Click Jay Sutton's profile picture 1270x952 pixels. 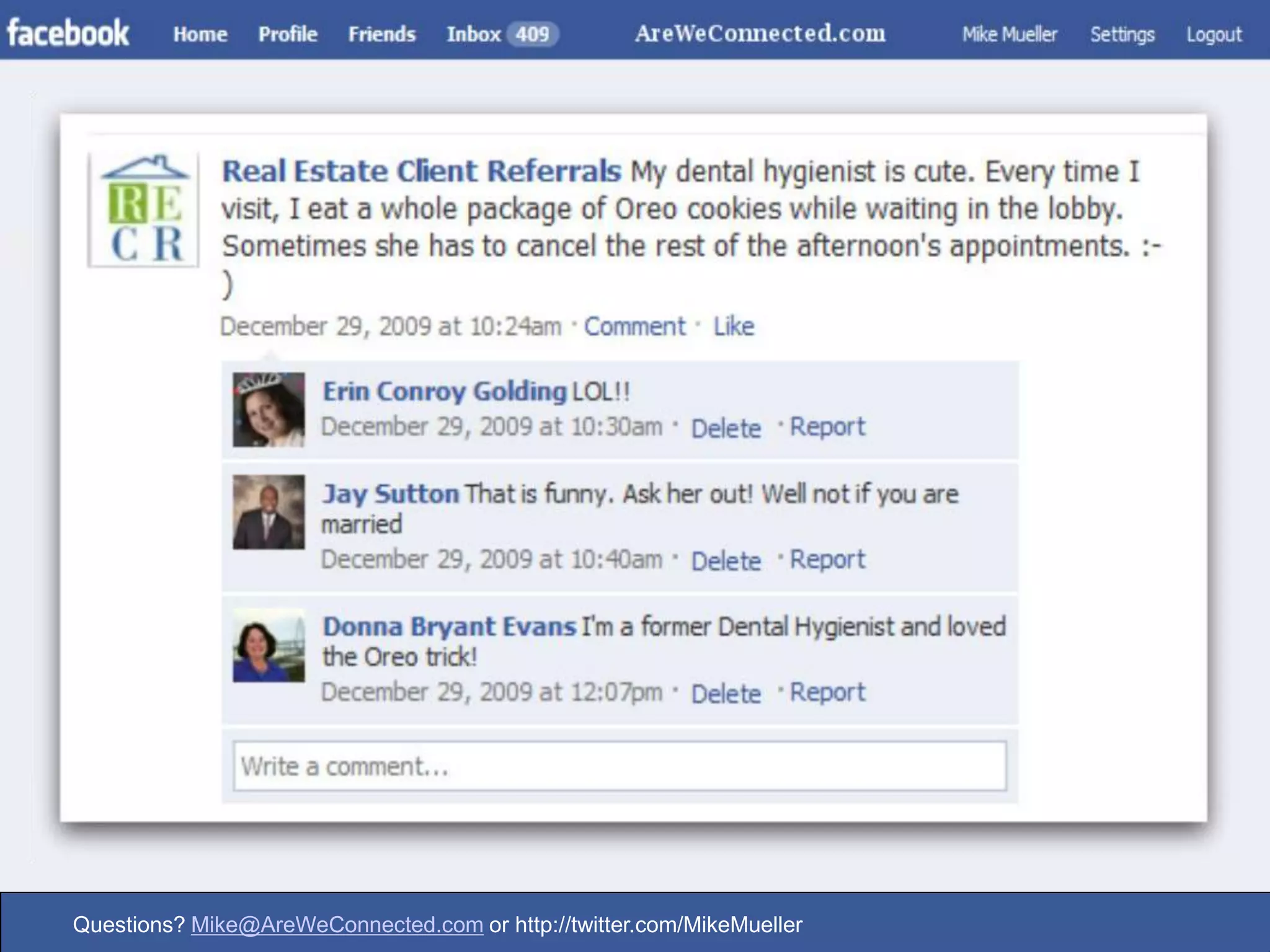pyautogui.click(x=269, y=512)
